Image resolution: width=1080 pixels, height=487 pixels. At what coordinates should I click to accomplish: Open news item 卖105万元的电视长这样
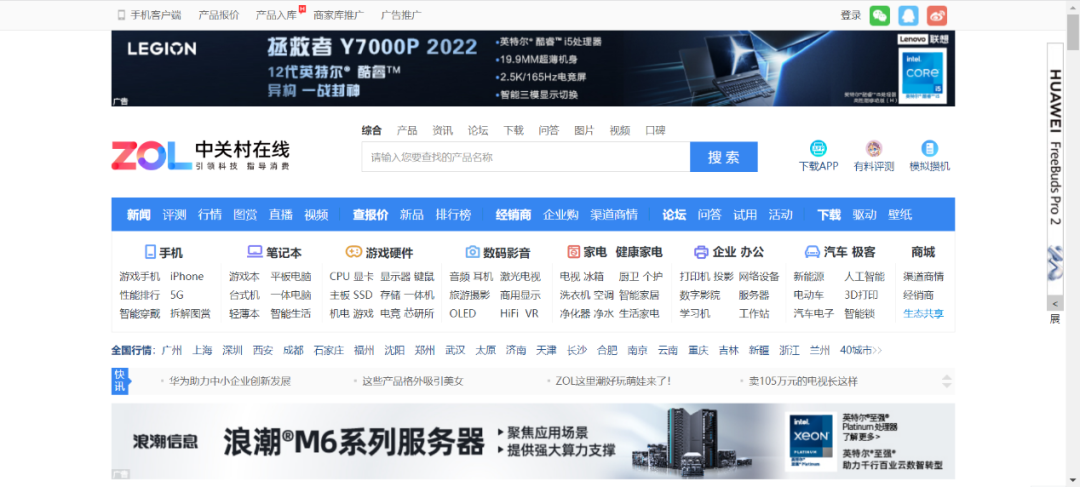click(x=804, y=381)
